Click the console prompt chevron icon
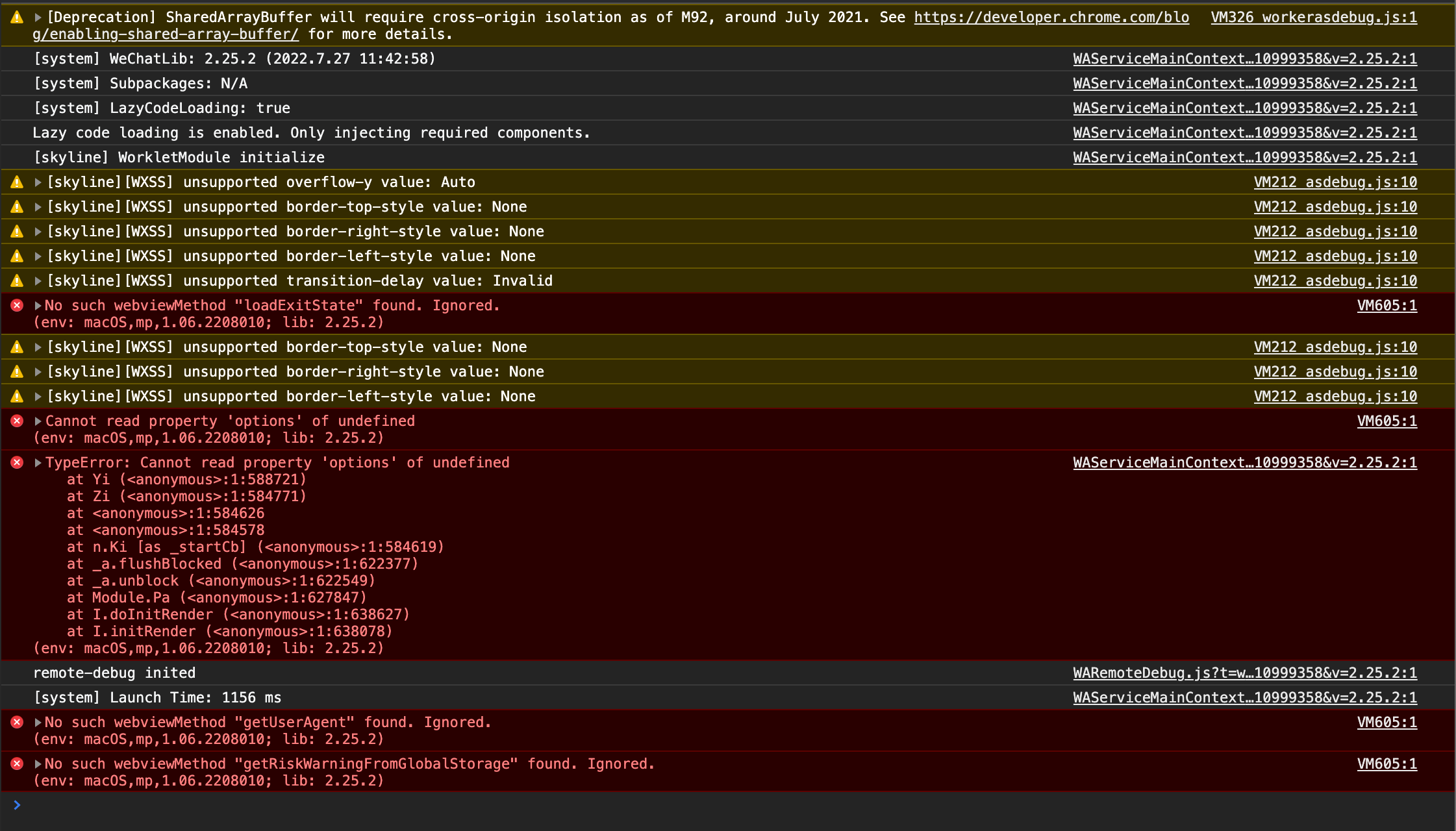 18,805
